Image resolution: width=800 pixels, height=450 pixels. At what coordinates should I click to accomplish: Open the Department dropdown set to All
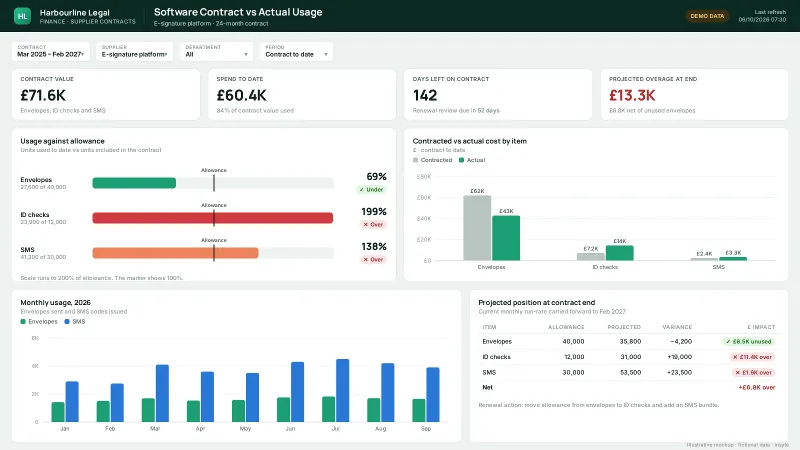(x=216, y=51)
